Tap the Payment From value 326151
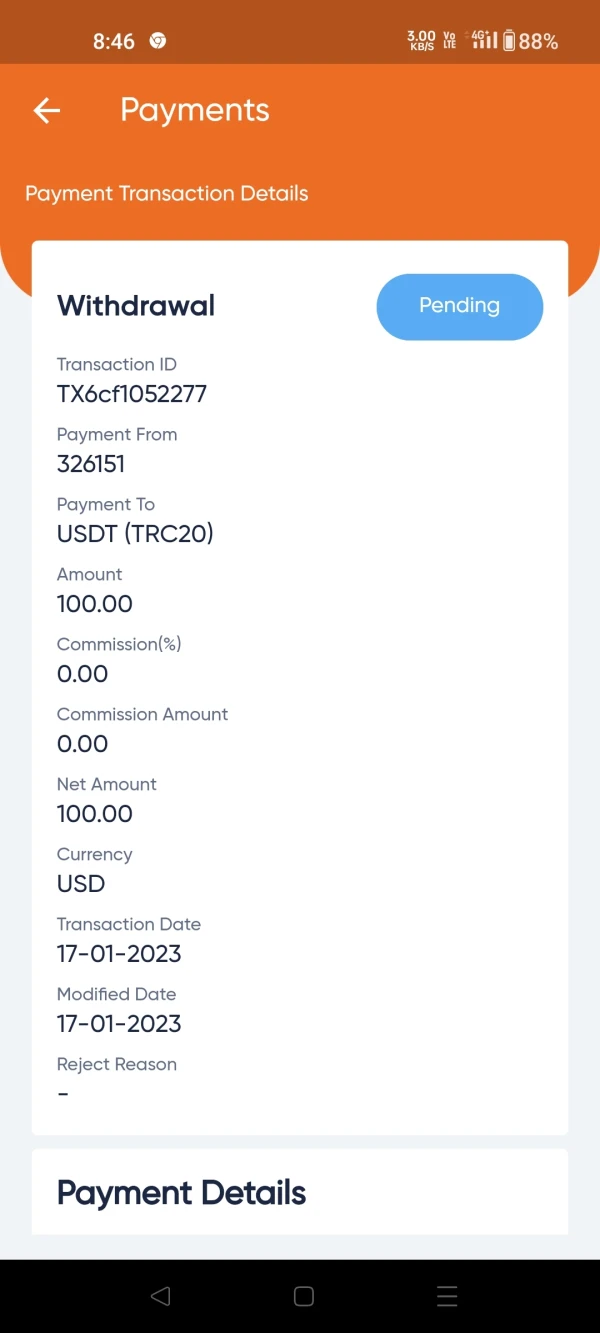This screenshot has height=1333, width=600. [91, 464]
